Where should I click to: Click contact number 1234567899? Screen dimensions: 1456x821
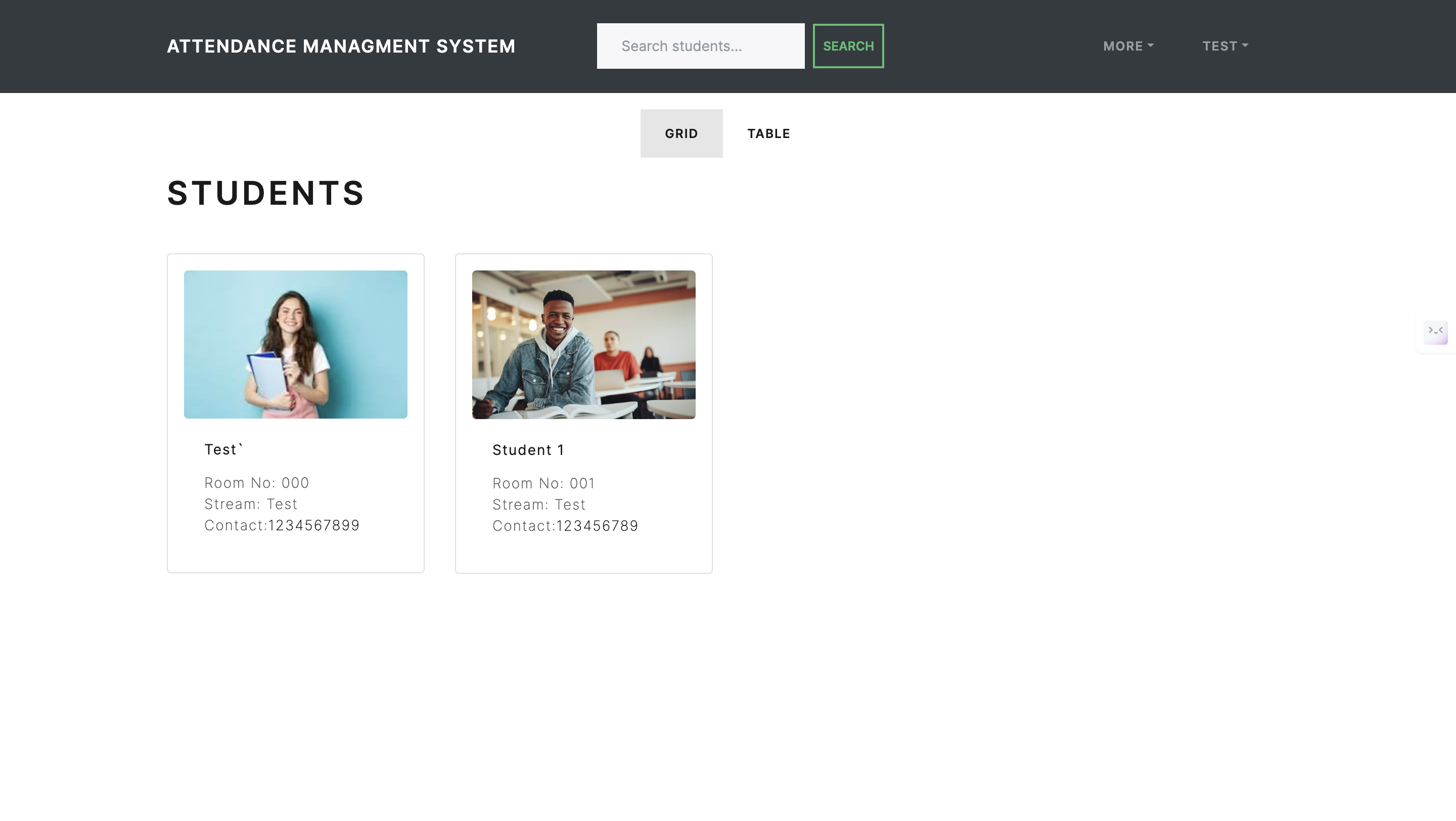point(281,525)
